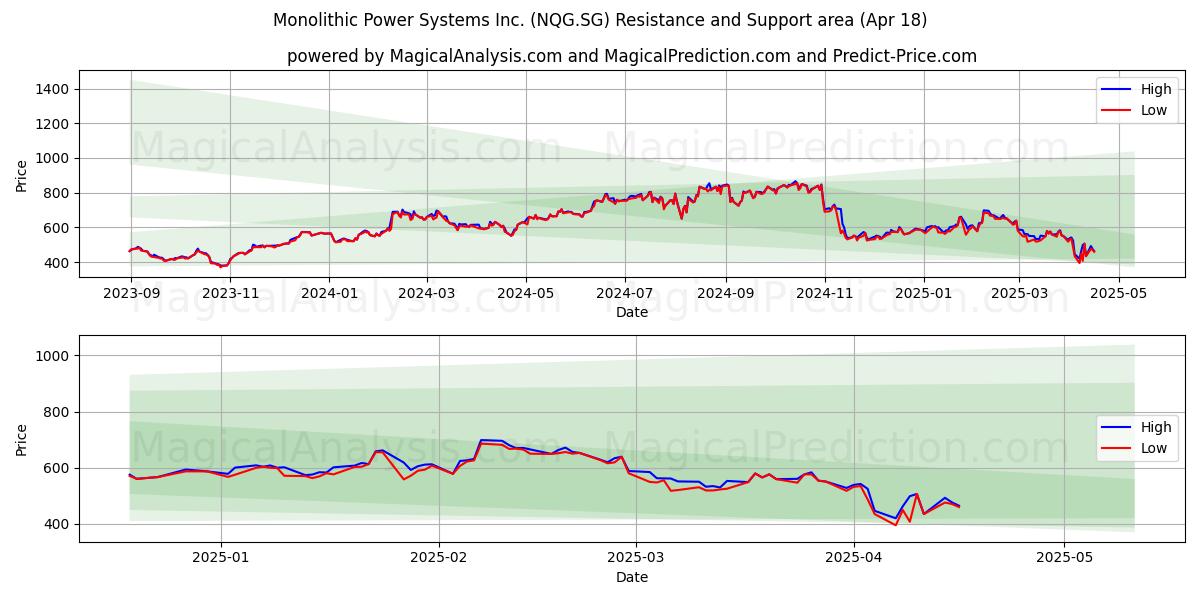Image resolution: width=1200 pixels, height=600 pixels.
Task: Click the 2024-03 date tick label
Action: (427, 293)
